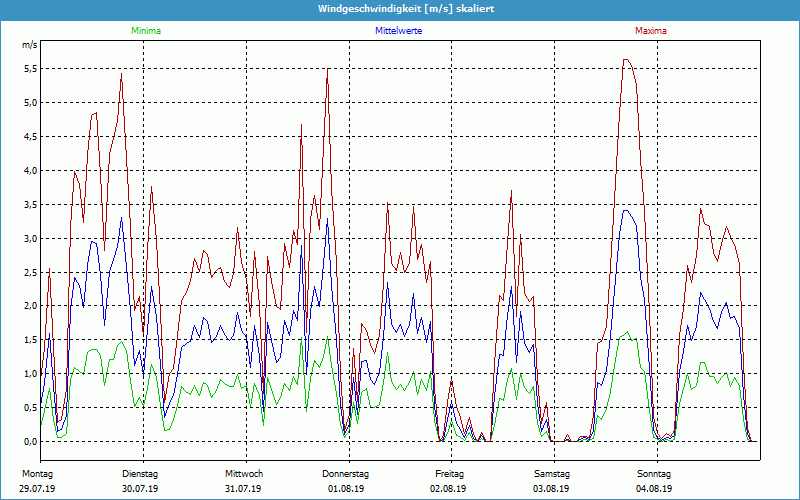The width and height of the screenshot is (800, 500).
Task: Click the 2,0 y-axis value
Action: [31, 306]
